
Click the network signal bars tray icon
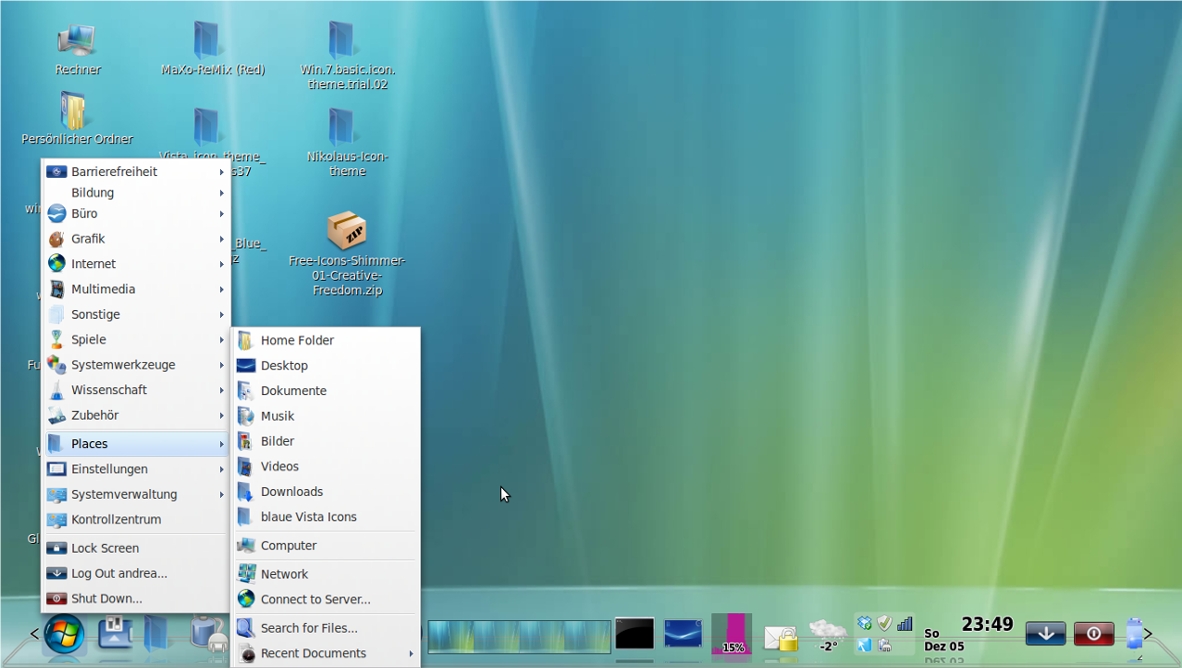(905, 624)
